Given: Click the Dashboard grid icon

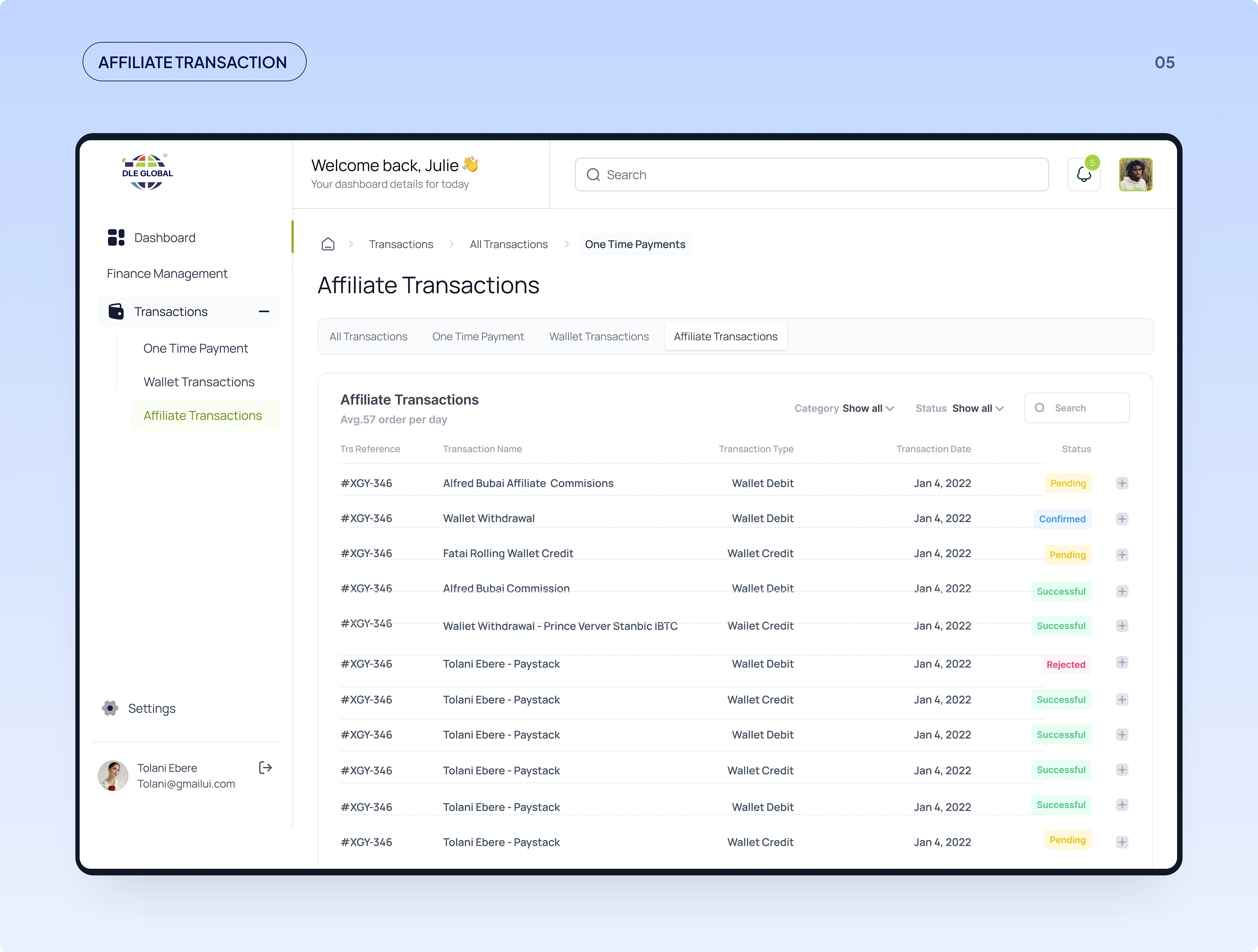Looking at the screenshot, I should 116,238.
